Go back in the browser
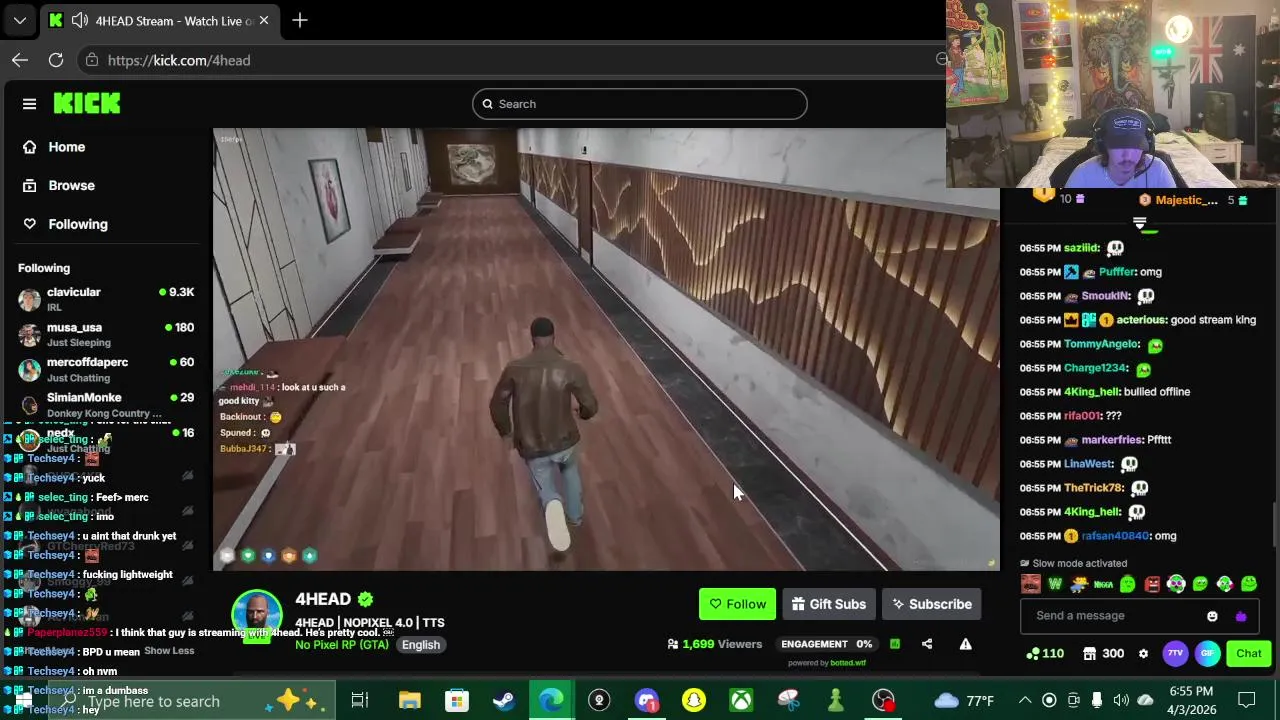Image resolution: width=1280 pixels, height=720 pixels. [x=20, y=60]
